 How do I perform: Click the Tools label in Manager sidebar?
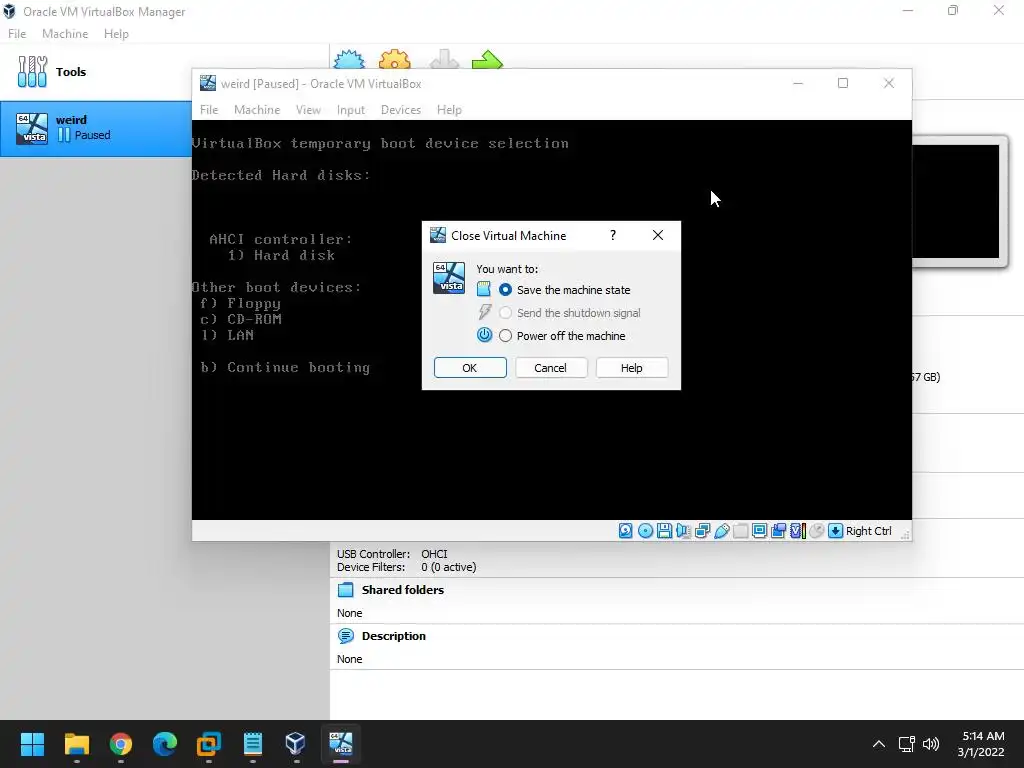[x=71, y=72]
